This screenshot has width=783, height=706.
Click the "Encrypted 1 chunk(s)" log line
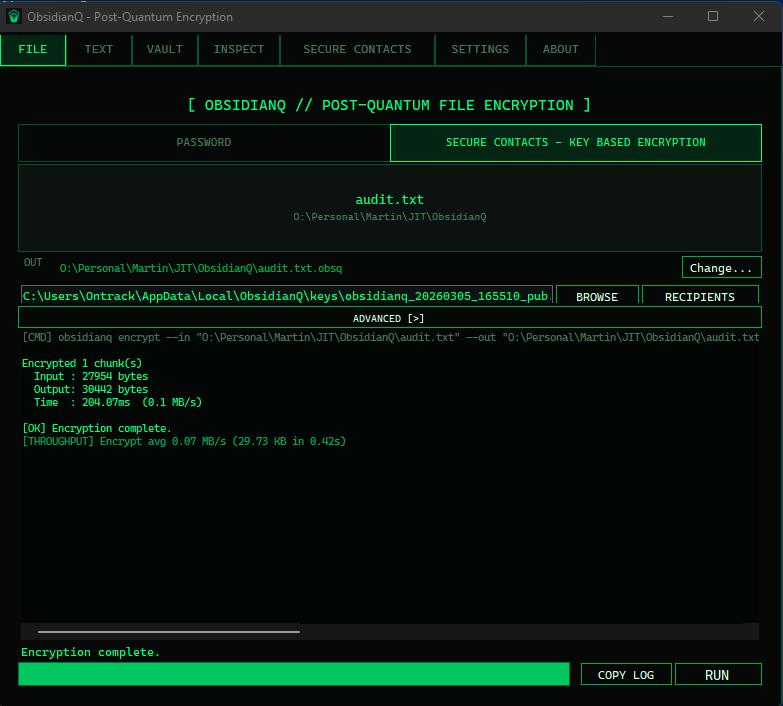coord(82,363)
